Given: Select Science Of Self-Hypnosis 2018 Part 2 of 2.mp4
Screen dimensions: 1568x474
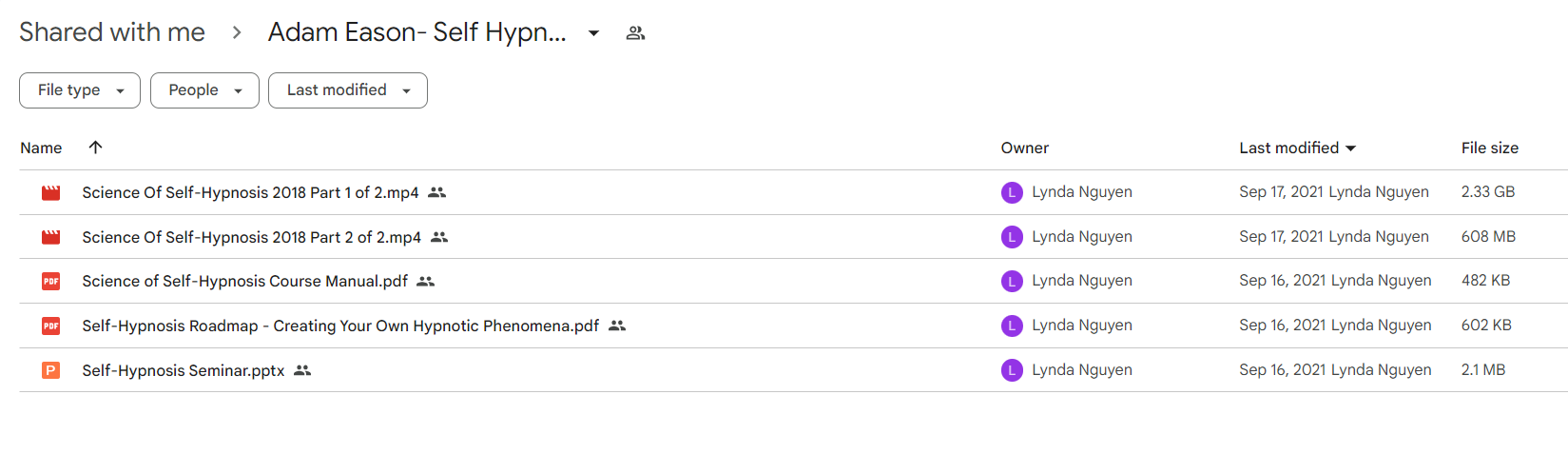Looking at the screenshot, I should click(x=251, y=237).
